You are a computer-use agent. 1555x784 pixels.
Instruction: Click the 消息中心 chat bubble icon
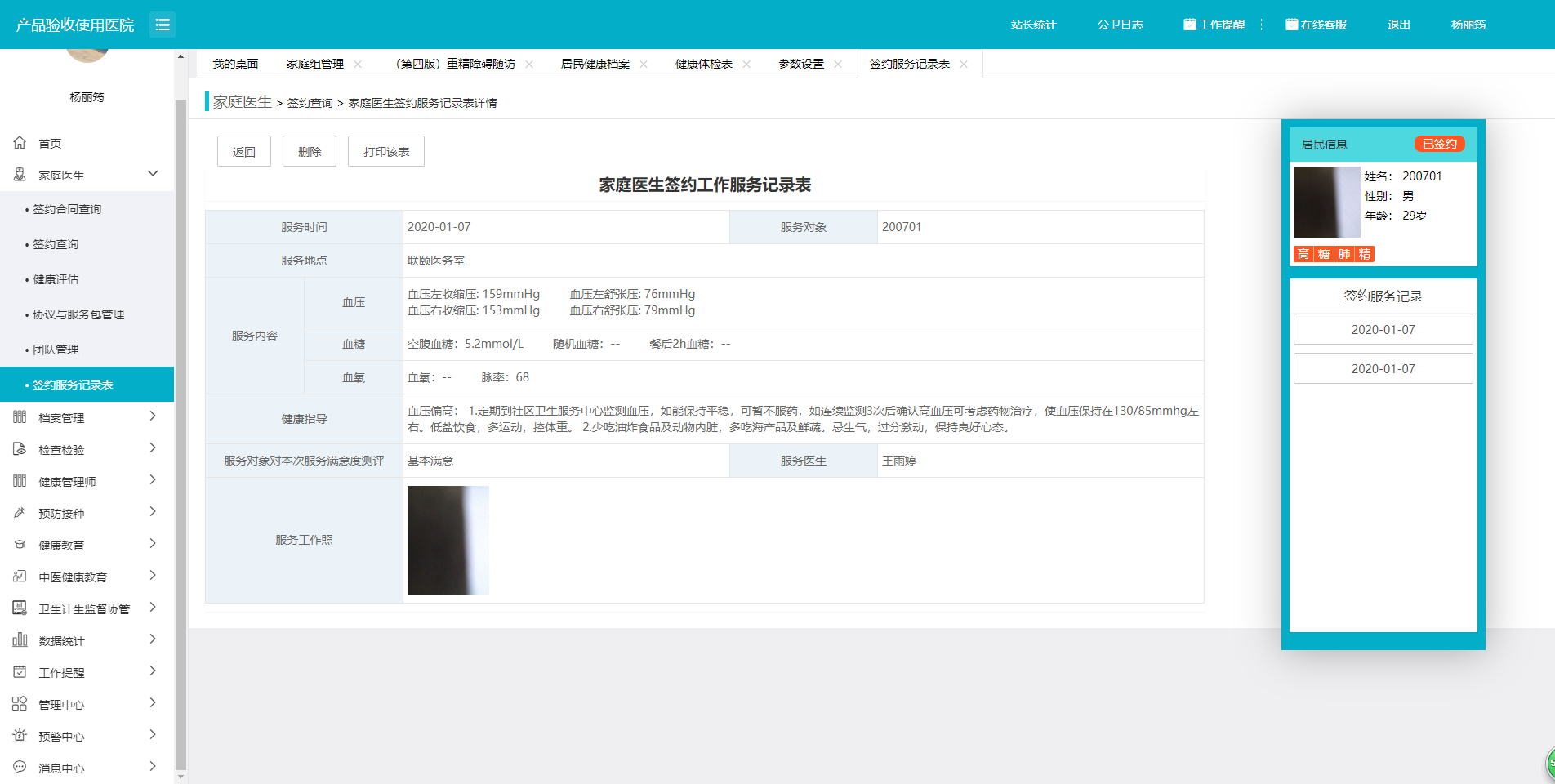click(x=20, y=768)
